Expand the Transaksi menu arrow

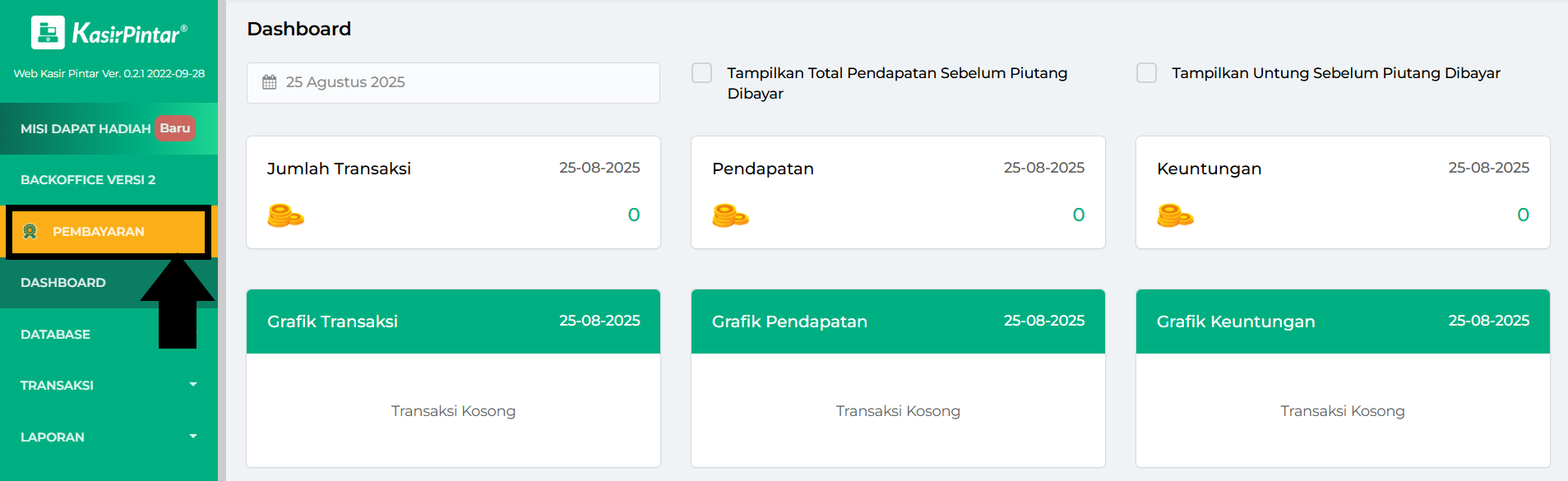(193, 385)
